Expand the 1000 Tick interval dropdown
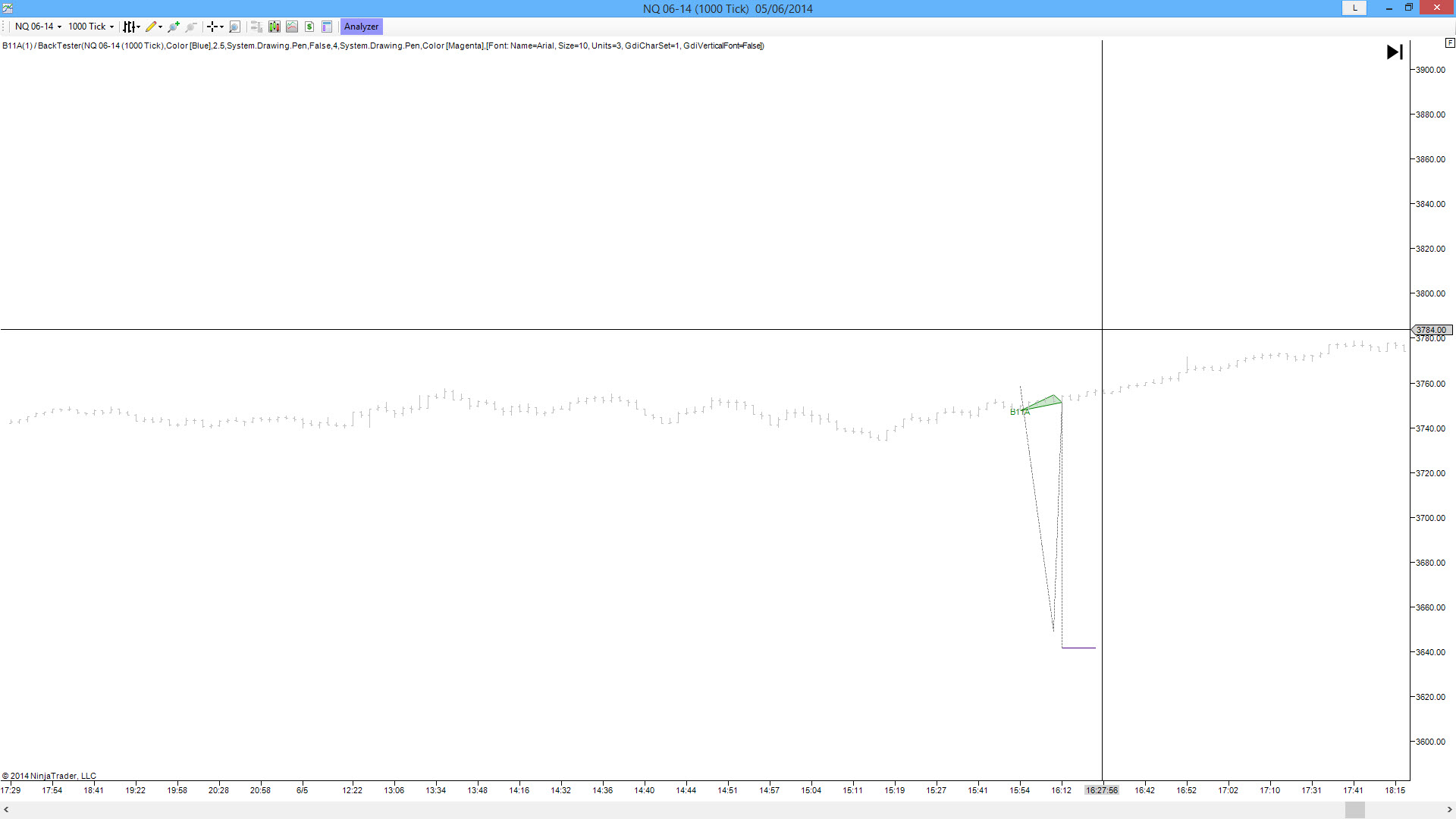This screenshot has height=819, width=1456. 91,27
